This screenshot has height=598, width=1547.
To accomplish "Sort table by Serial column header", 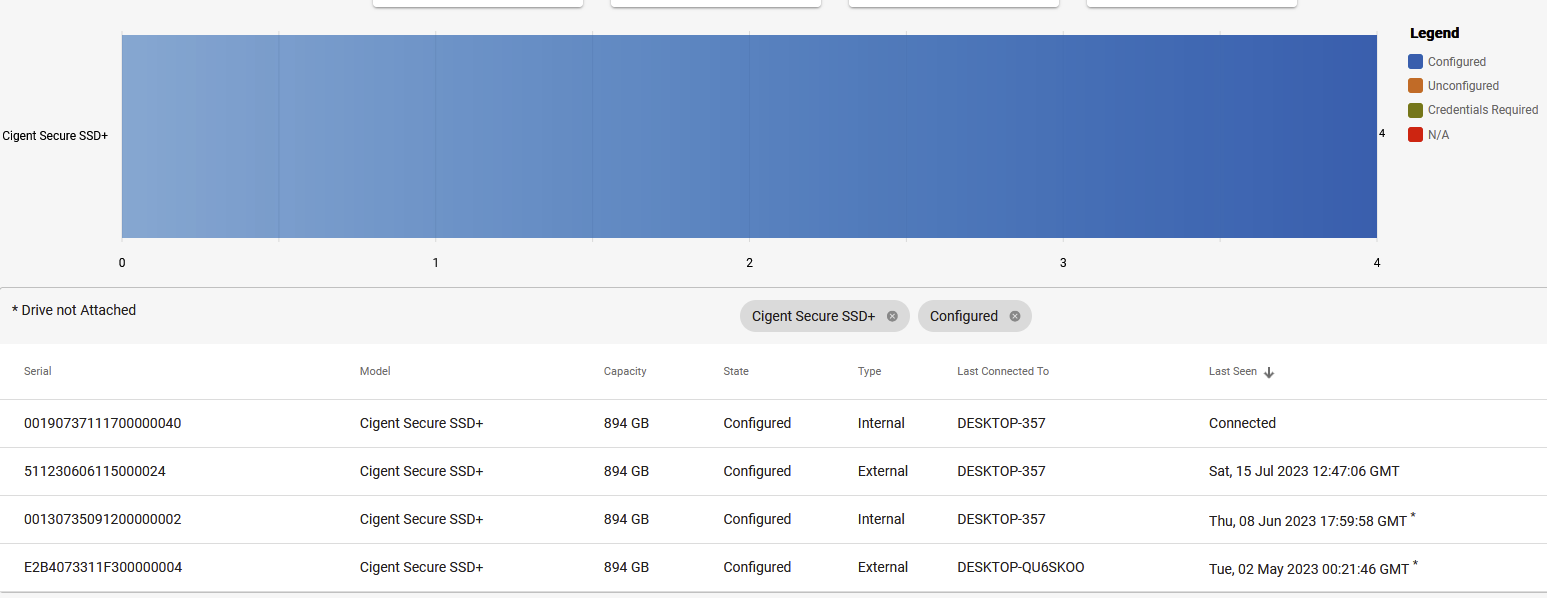I will (38, 371).
